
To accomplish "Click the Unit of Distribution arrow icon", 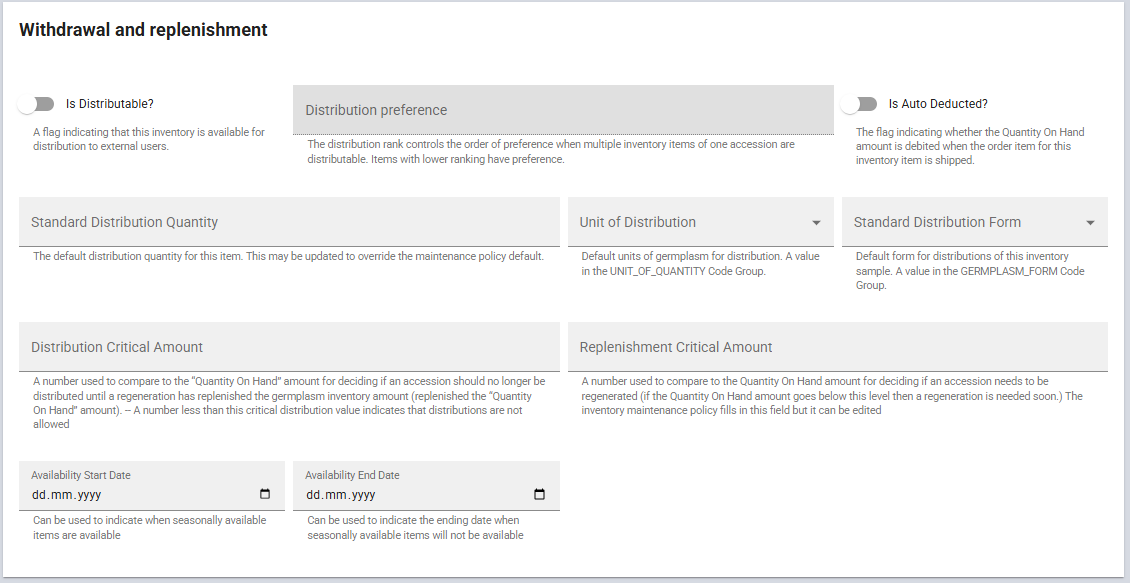I will (816, 223).
